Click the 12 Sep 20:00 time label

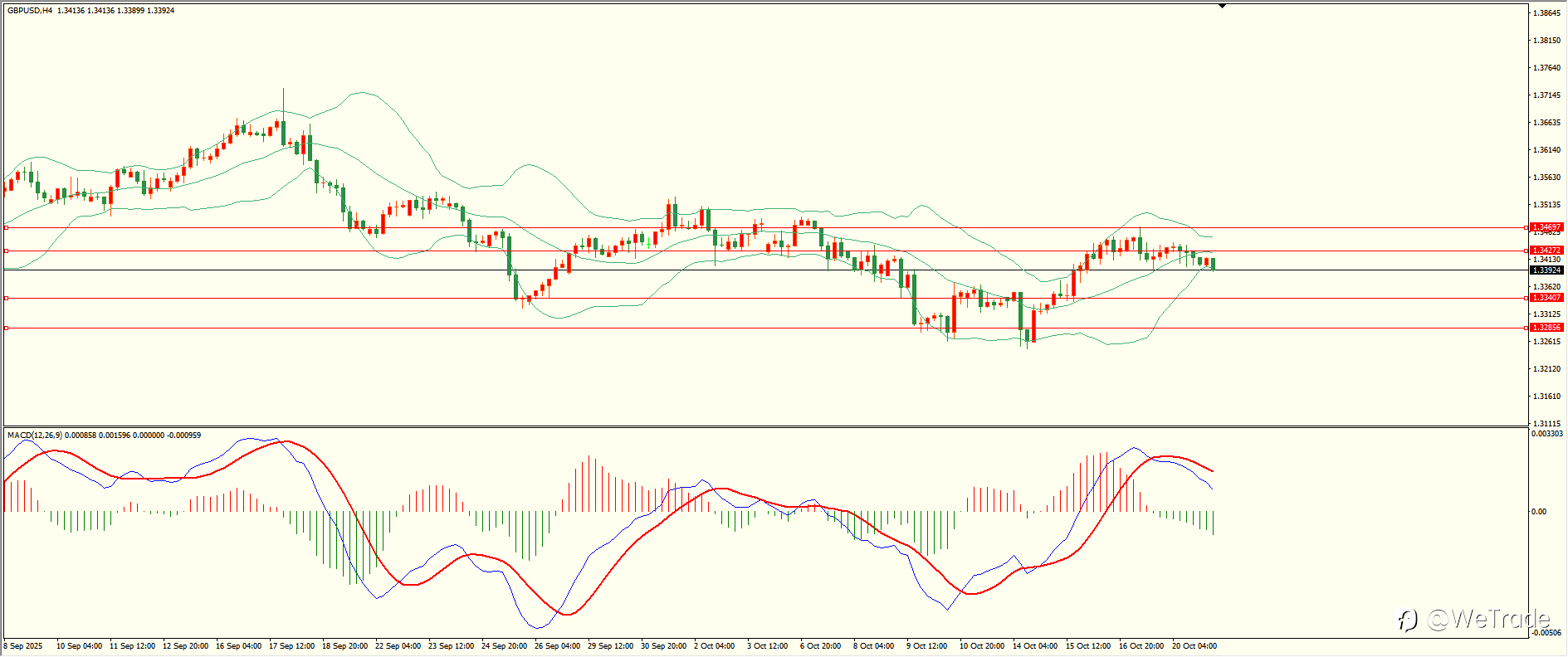(185, 646)
